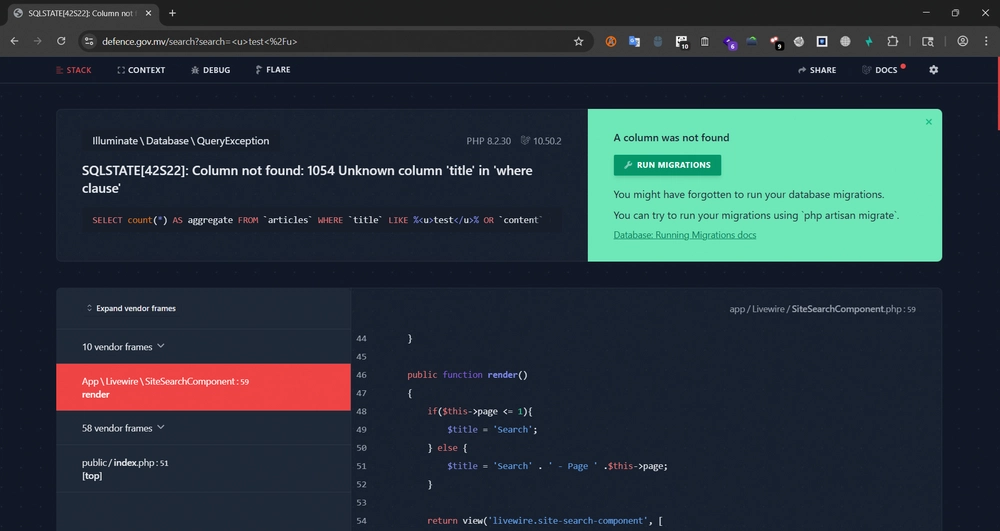This screenshot has height=531, width=1000.
Task: Open Ignition settings gear
Action: coord(934,69)
